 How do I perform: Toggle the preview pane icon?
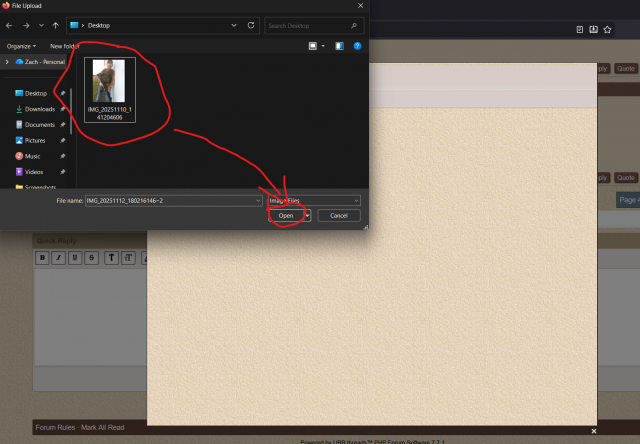click(340, 46)
